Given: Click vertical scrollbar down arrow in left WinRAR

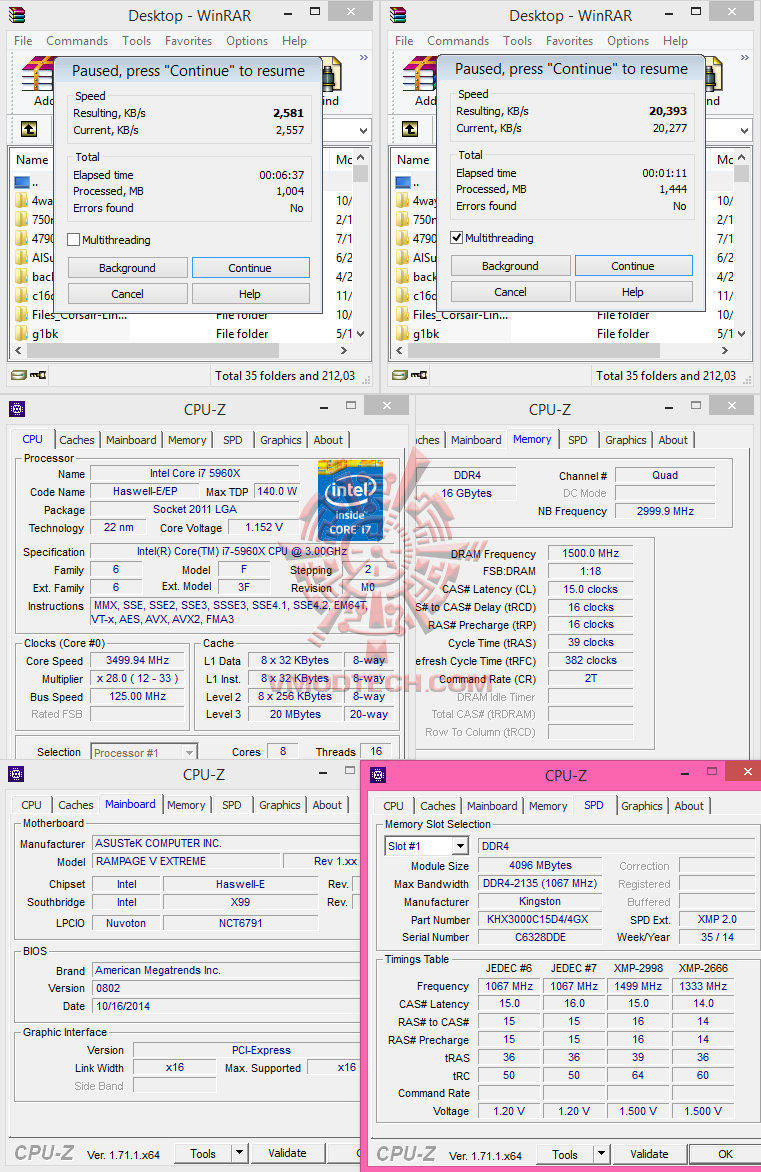Looking at the screenshot, I should [362, 333].
